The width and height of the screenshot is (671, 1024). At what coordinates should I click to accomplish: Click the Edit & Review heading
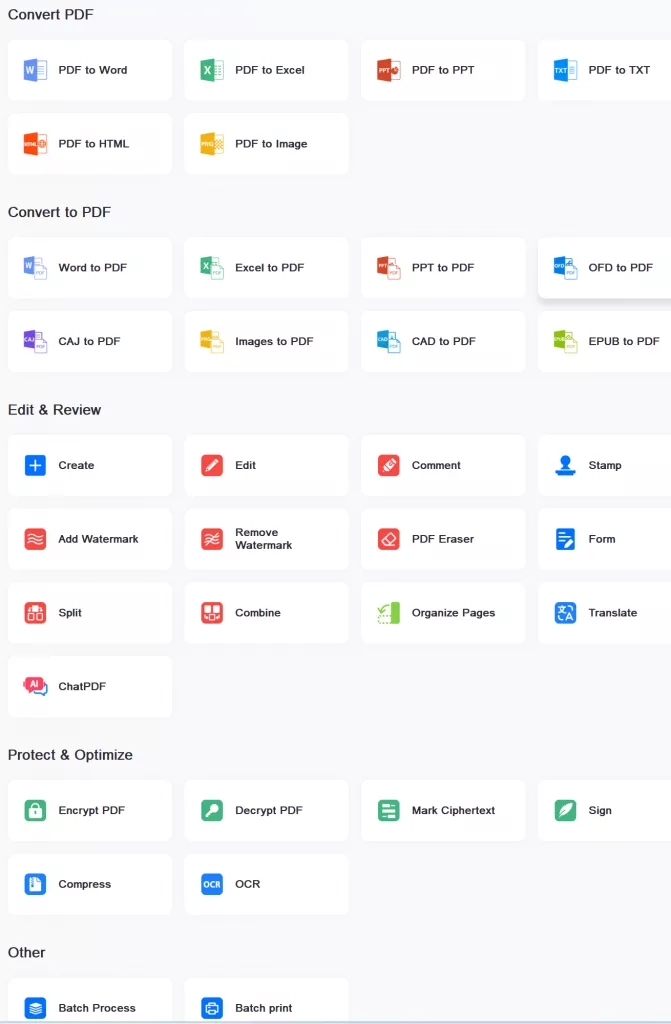(x=54, y=410)
